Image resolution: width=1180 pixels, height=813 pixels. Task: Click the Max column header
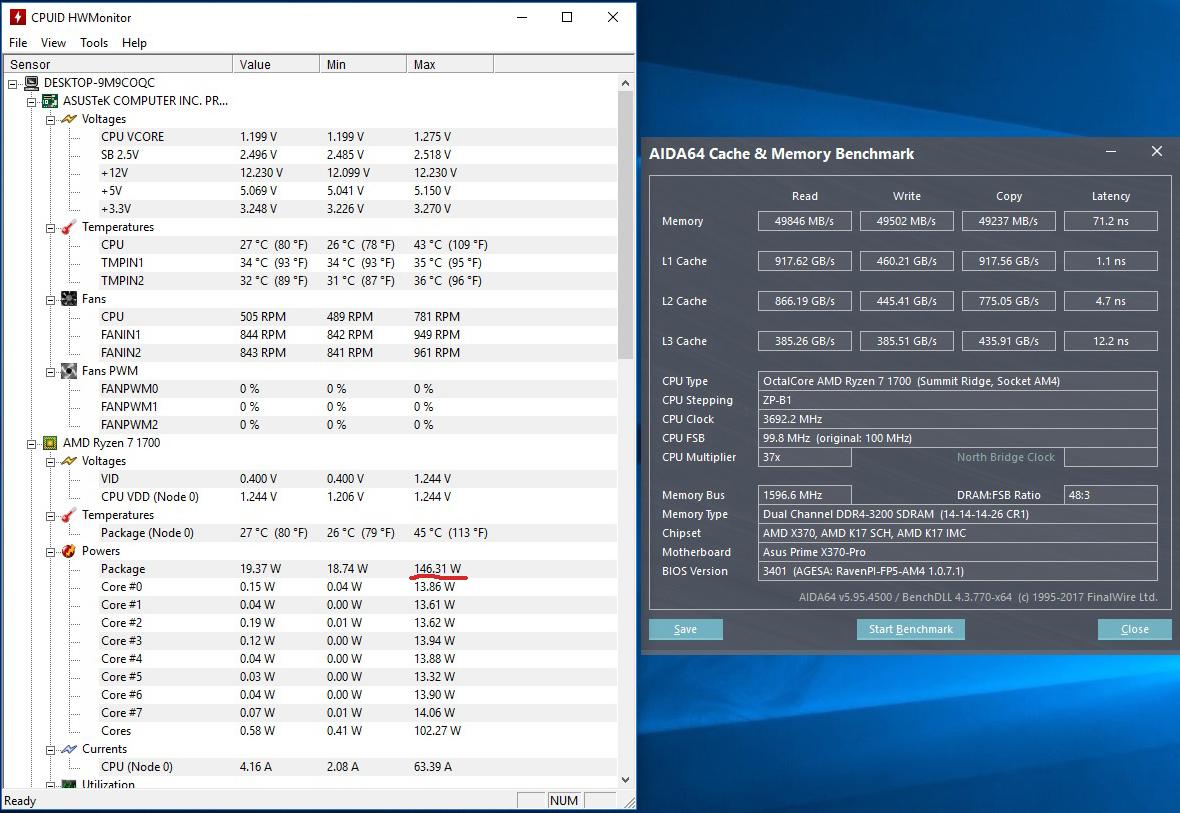(x=450, y=65)
